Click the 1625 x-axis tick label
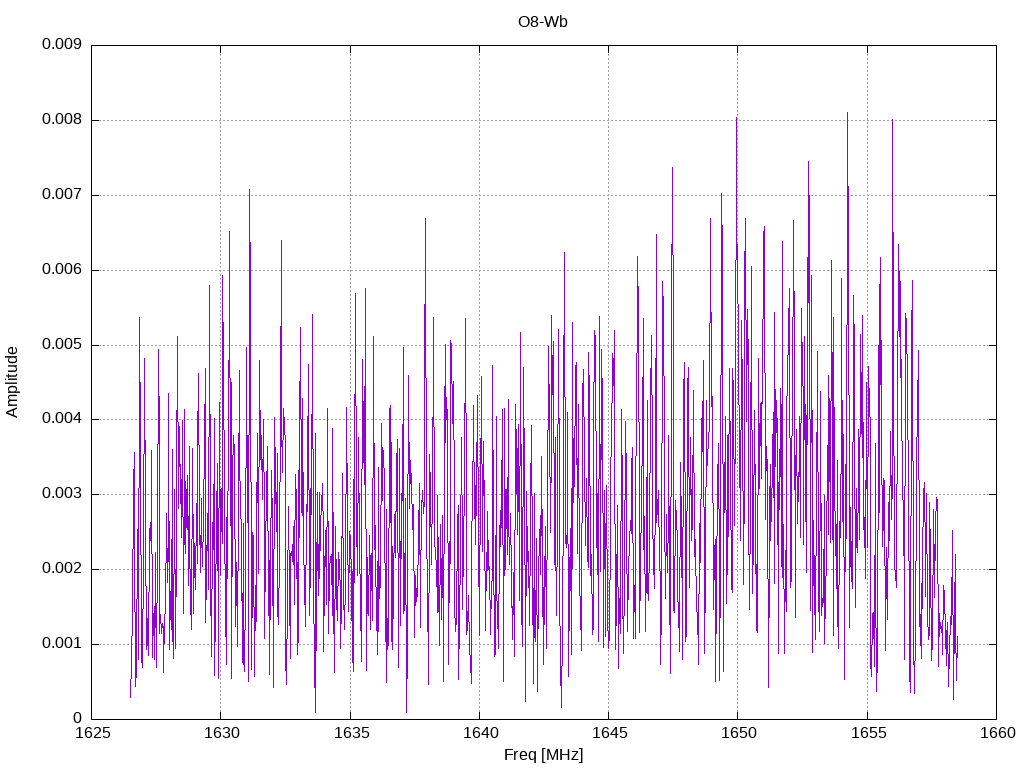Screen dimensions: 1024x768 (92, 733)
